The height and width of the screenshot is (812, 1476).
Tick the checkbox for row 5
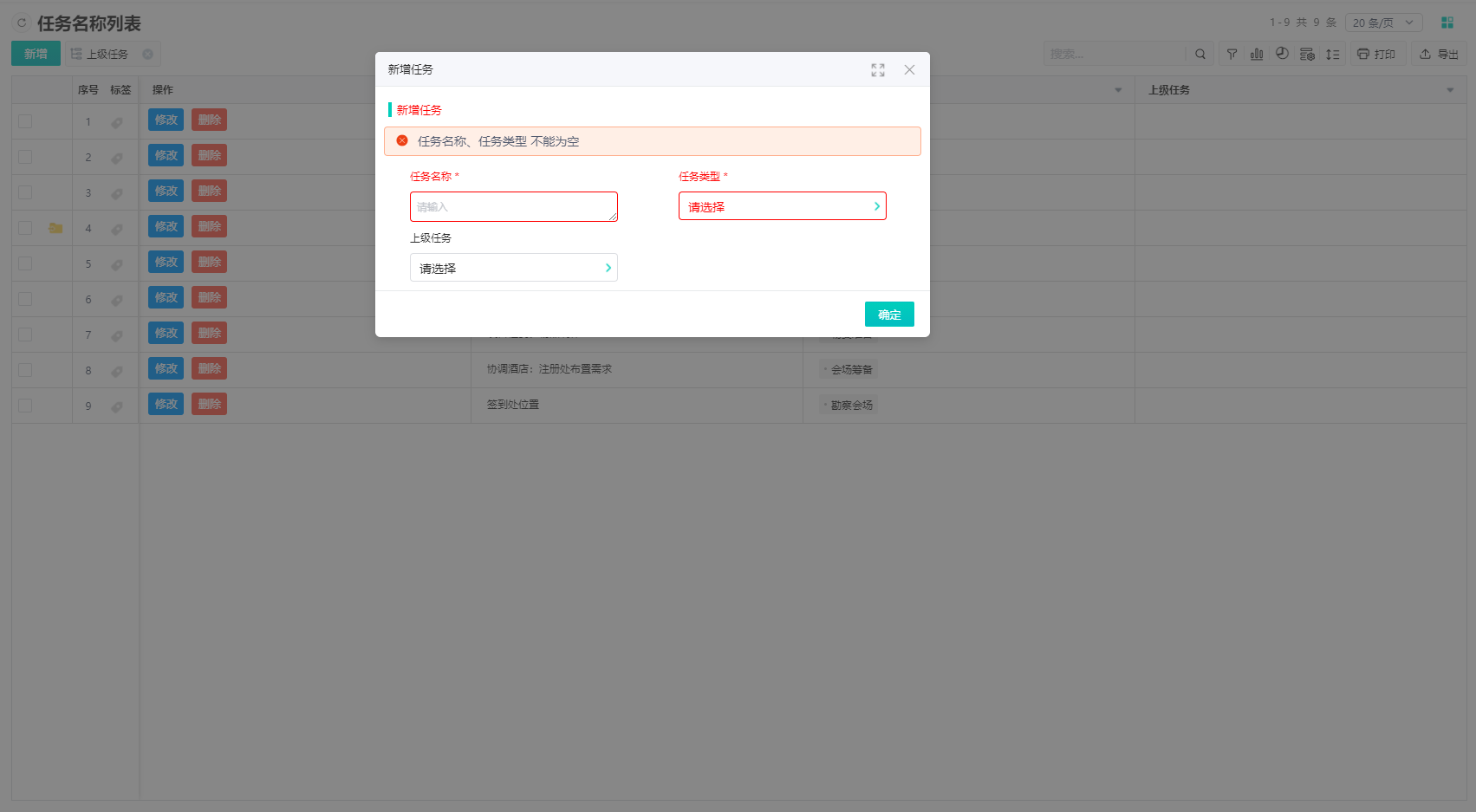pos(25,263)
